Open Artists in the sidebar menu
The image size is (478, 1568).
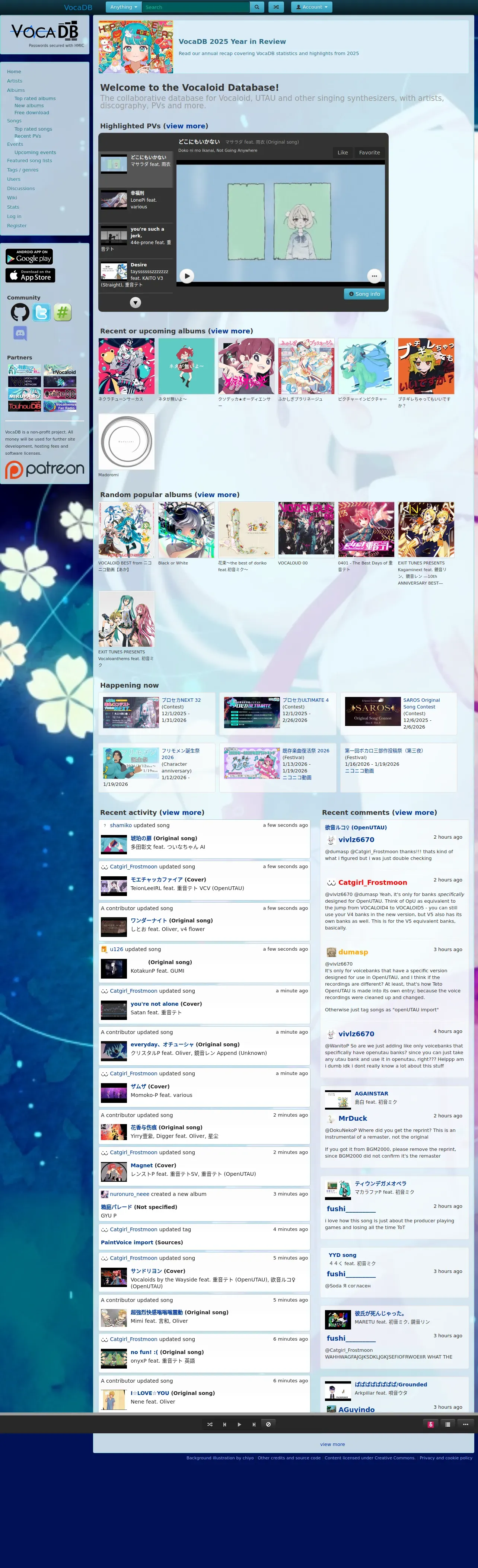pyautogui.click(x=15, y=81)
